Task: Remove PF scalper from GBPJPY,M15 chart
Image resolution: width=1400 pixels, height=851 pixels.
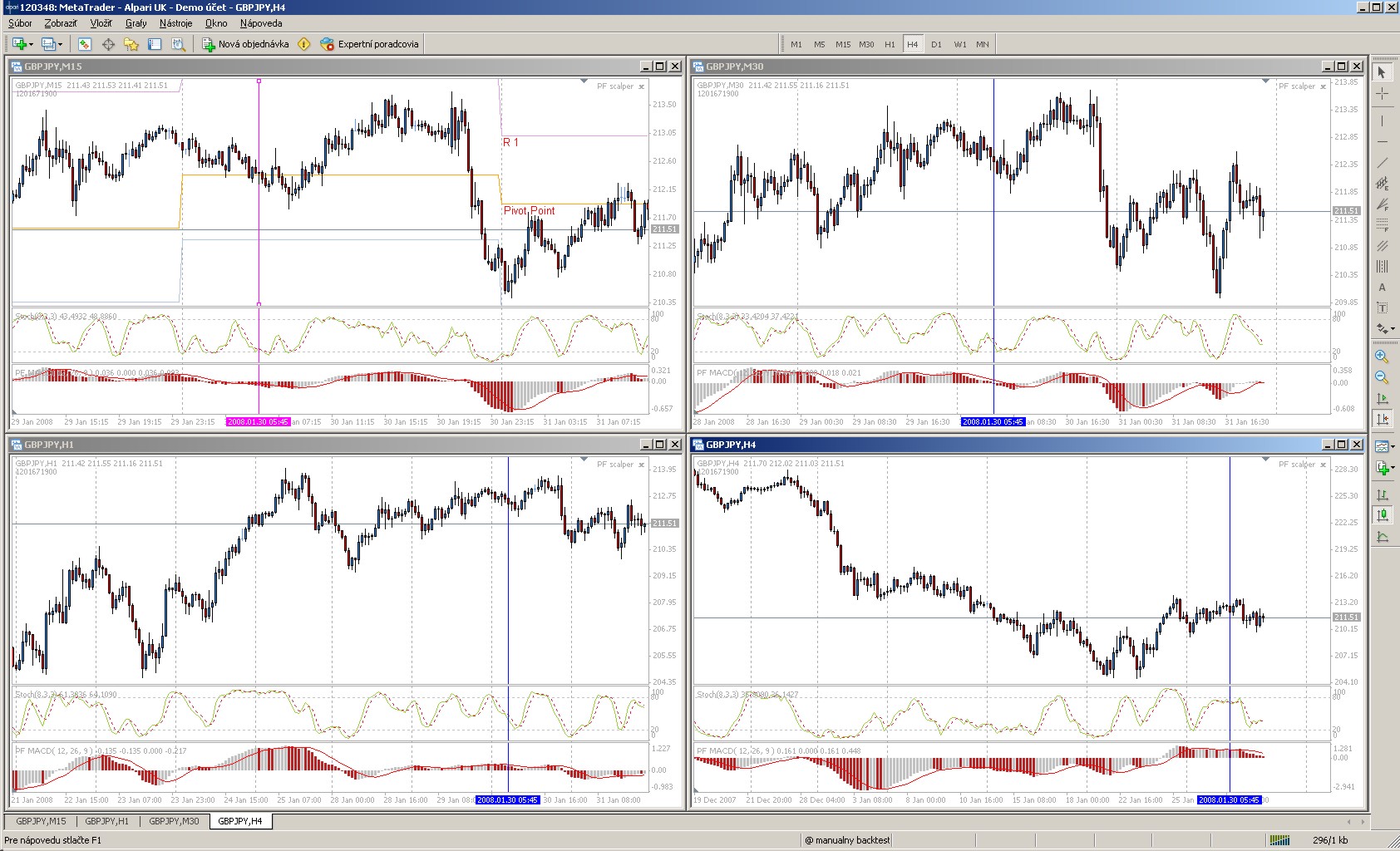Action: 641,86
